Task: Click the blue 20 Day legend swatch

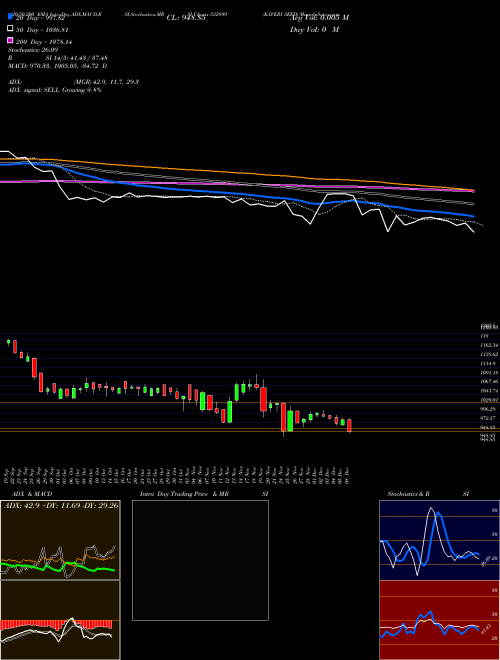Action: [x=10, y=16]
